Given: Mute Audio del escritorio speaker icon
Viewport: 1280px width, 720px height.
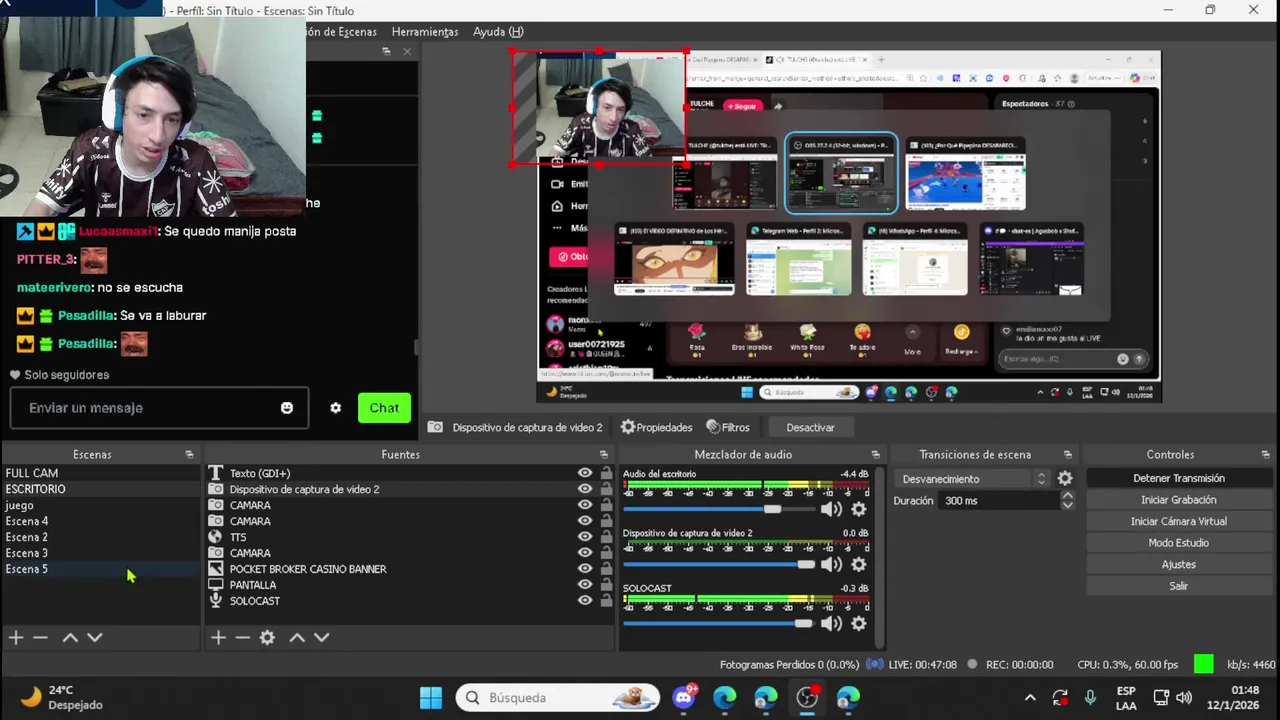Looking at the screenshot, I should pos(831,509).
